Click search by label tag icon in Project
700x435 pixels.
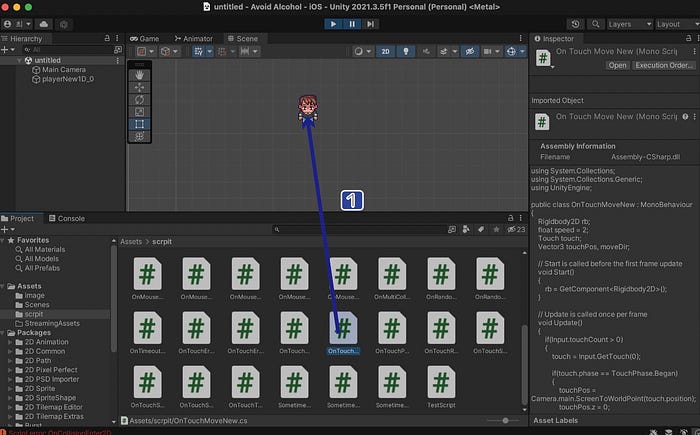481,230
